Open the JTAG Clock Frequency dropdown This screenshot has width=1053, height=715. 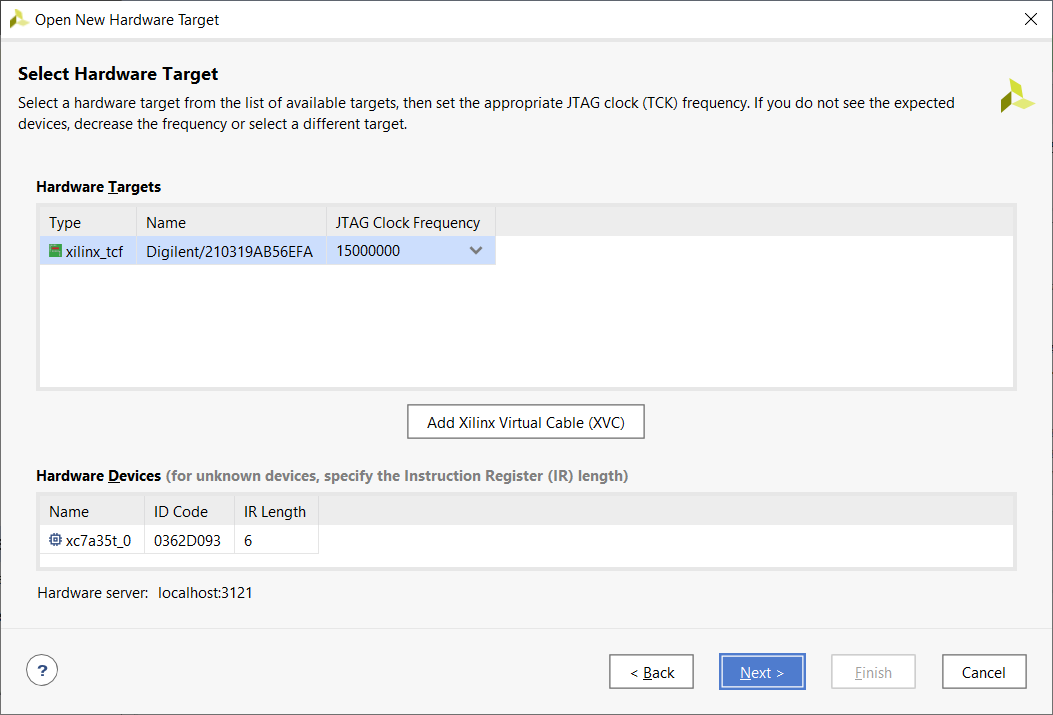[x=476, y=250]
